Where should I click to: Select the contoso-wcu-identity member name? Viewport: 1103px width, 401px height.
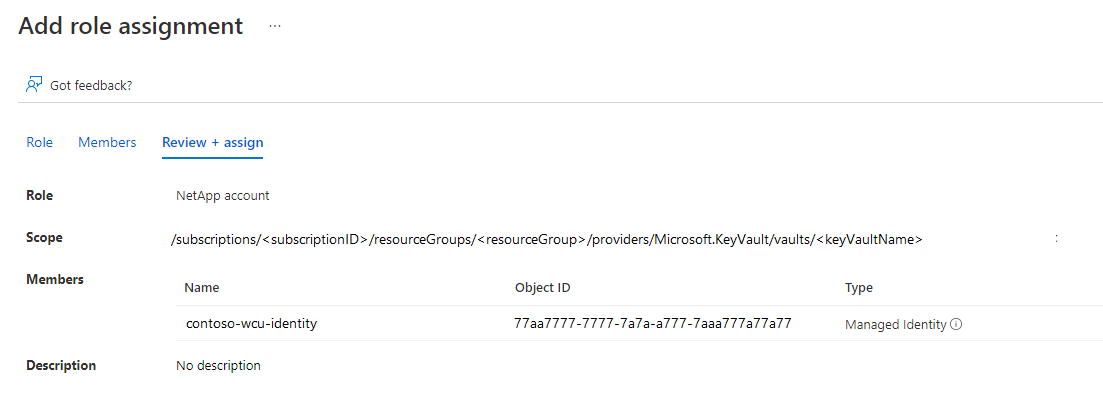[x=251, y=324]
